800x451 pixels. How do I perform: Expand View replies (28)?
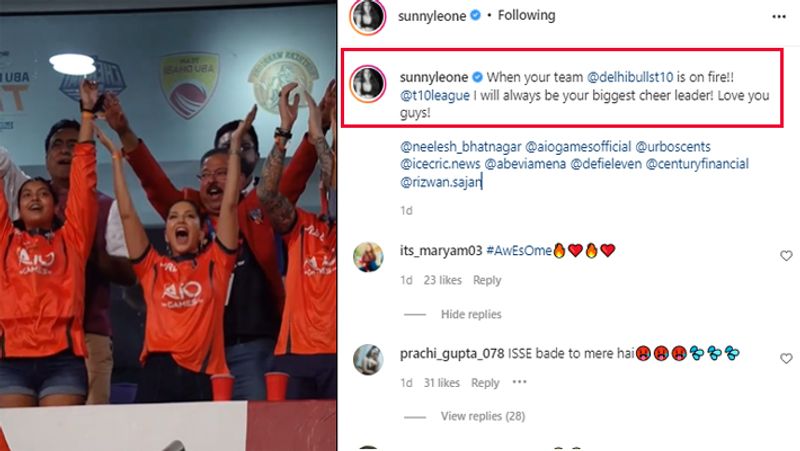(x=483, y=416)
